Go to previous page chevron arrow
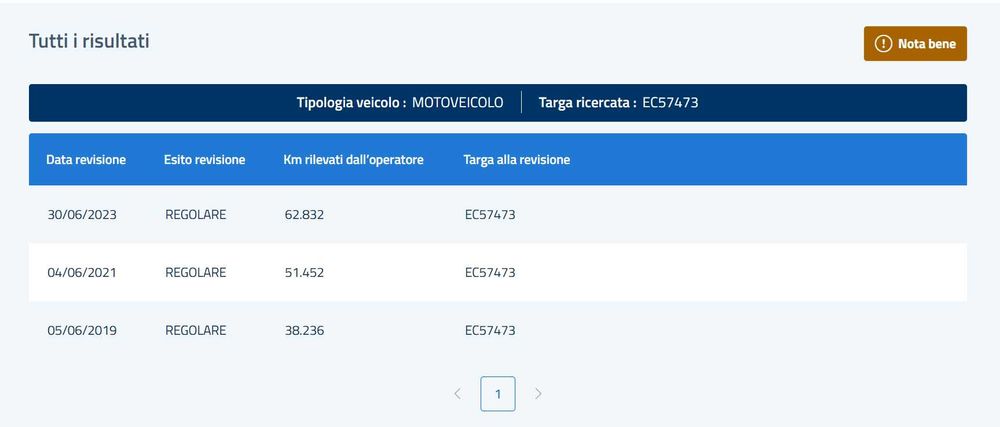1000x427 pixels. pos(457,394)
